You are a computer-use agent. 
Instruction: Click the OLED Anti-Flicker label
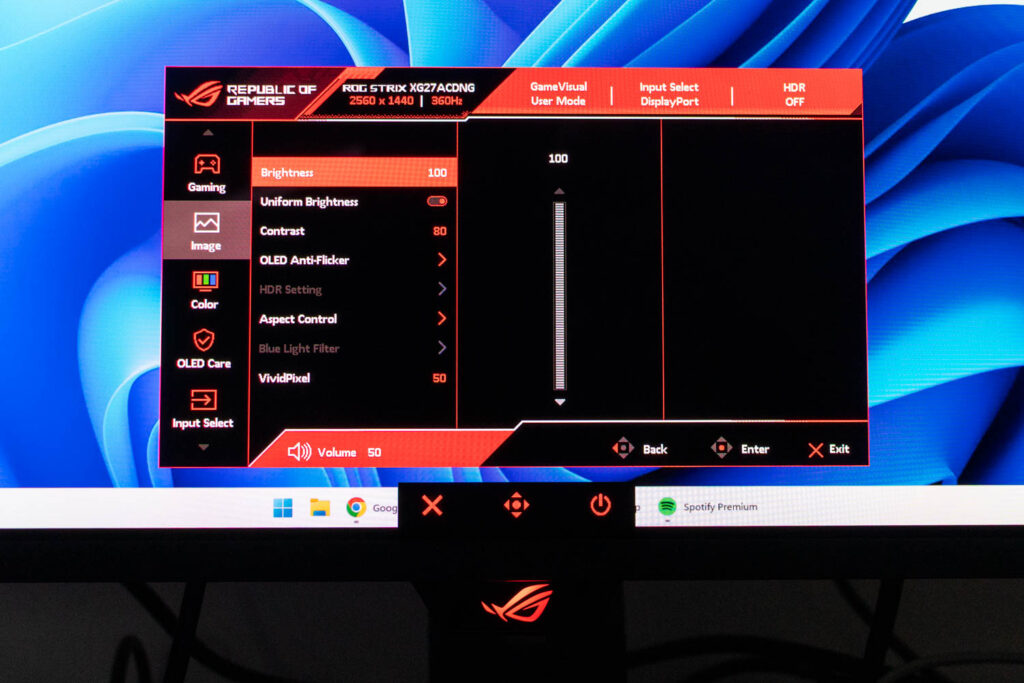[304, 260]
